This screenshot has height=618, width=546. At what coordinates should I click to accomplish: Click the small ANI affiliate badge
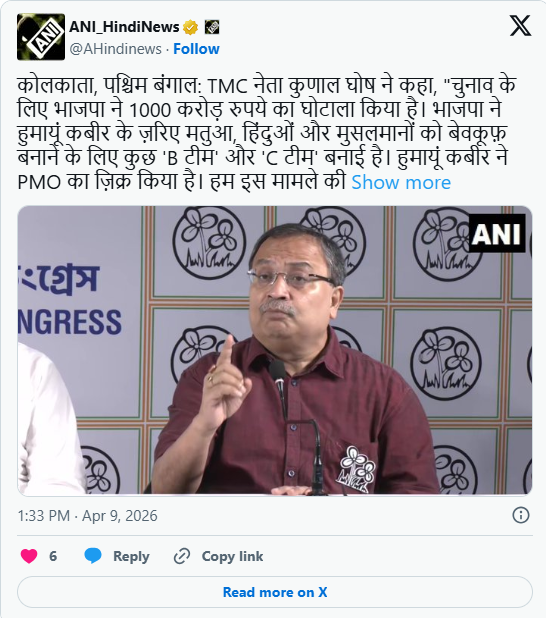212,28
